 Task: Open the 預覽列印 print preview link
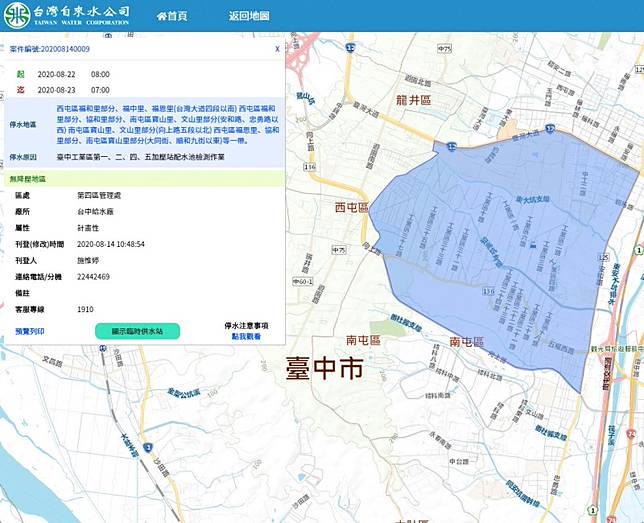point(30,330)
